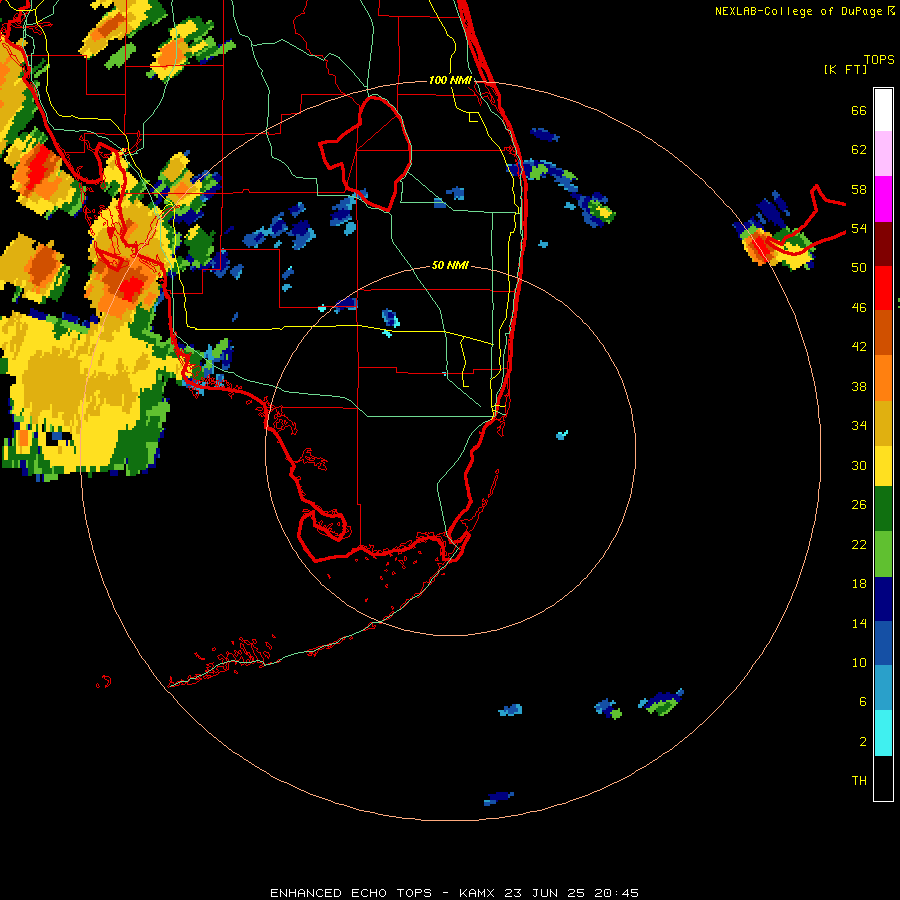The image size is (900, 900).
Task: Click the medium blue legend swatch
Action: click(883, 643)
